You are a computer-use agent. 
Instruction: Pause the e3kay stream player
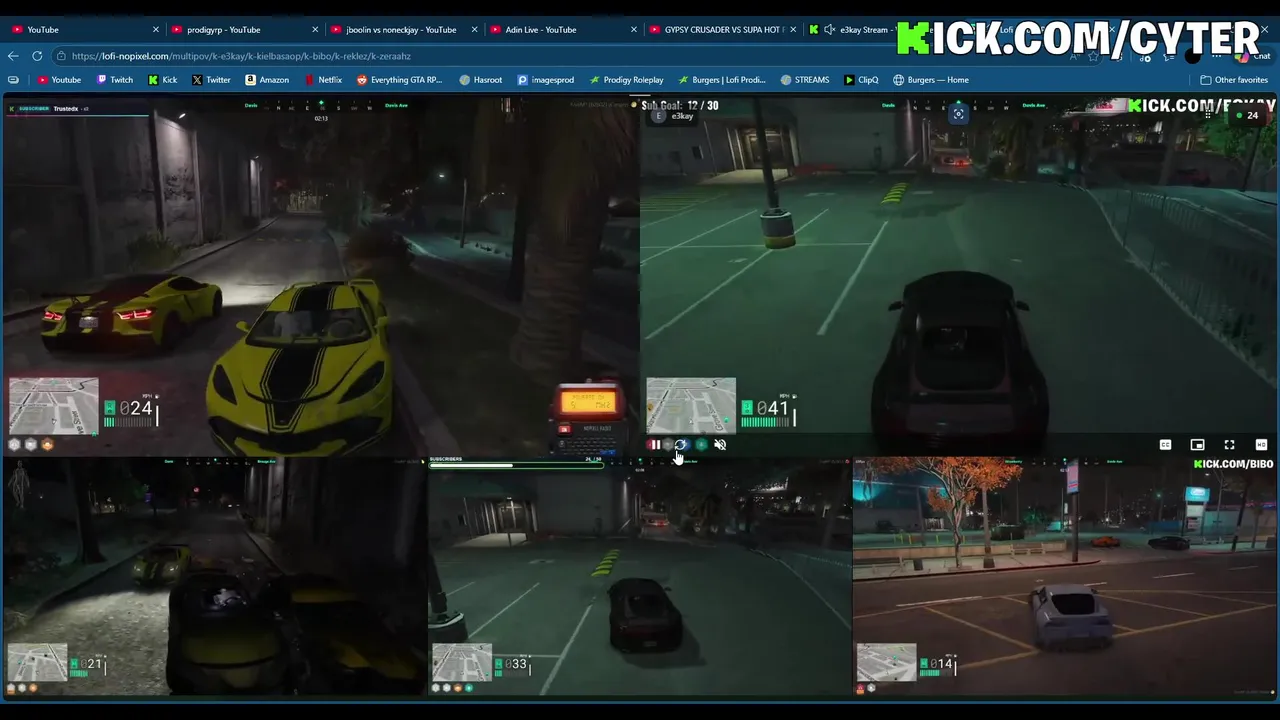(x=655, y=445)
